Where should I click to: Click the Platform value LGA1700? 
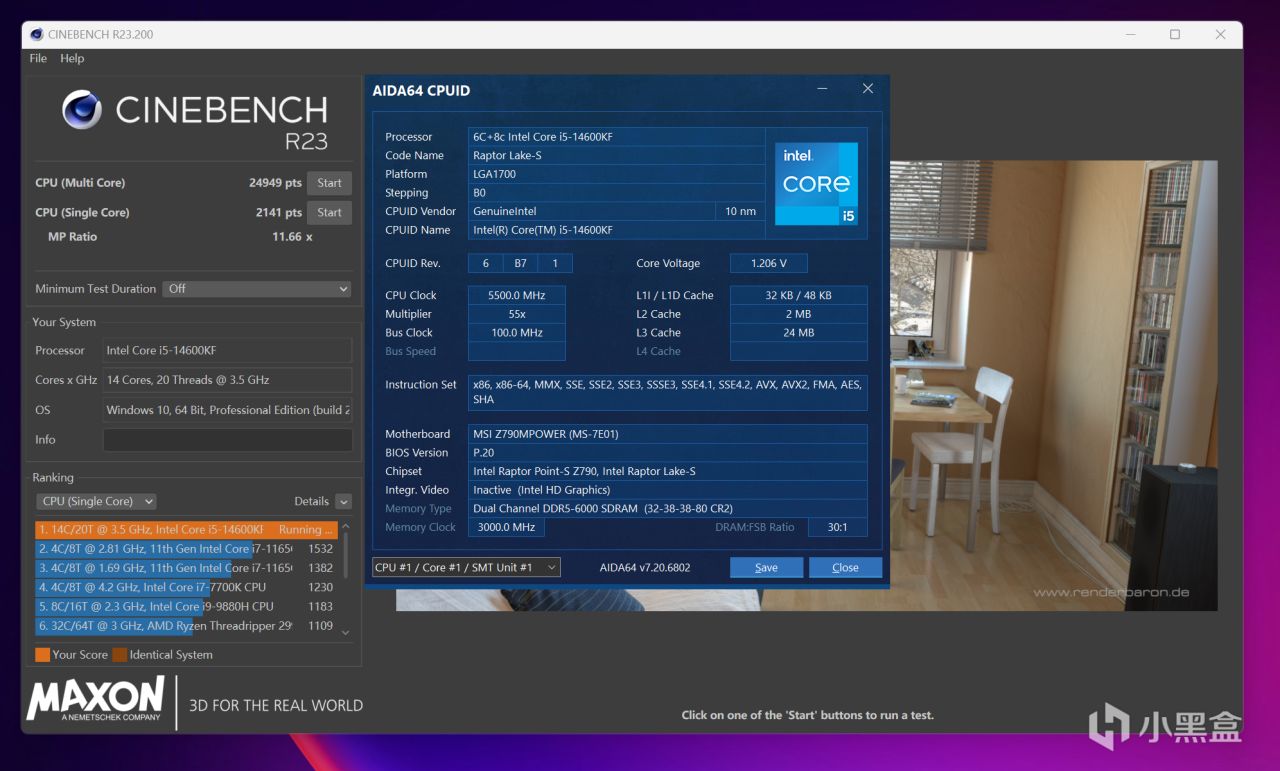(x=617, y=174)
